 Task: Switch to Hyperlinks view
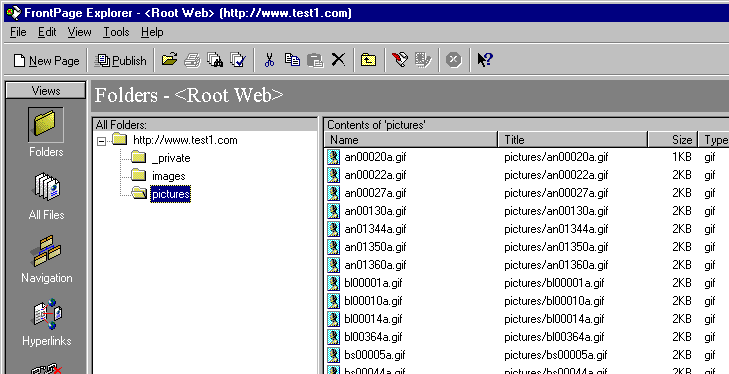tap(46, 322)
